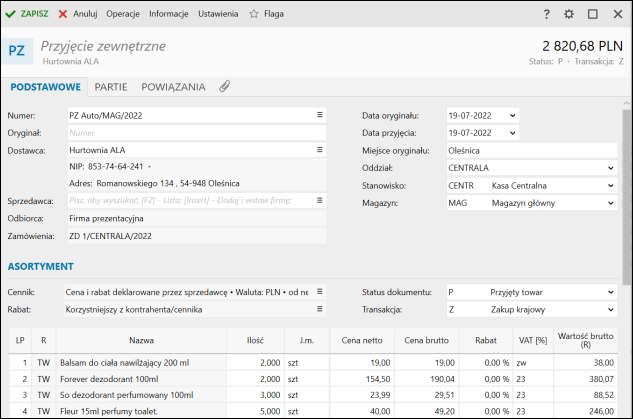This screenshot has height=419, width=633.
Task: Open the Dostawca field list icon
Action: [x=320, y=149]
